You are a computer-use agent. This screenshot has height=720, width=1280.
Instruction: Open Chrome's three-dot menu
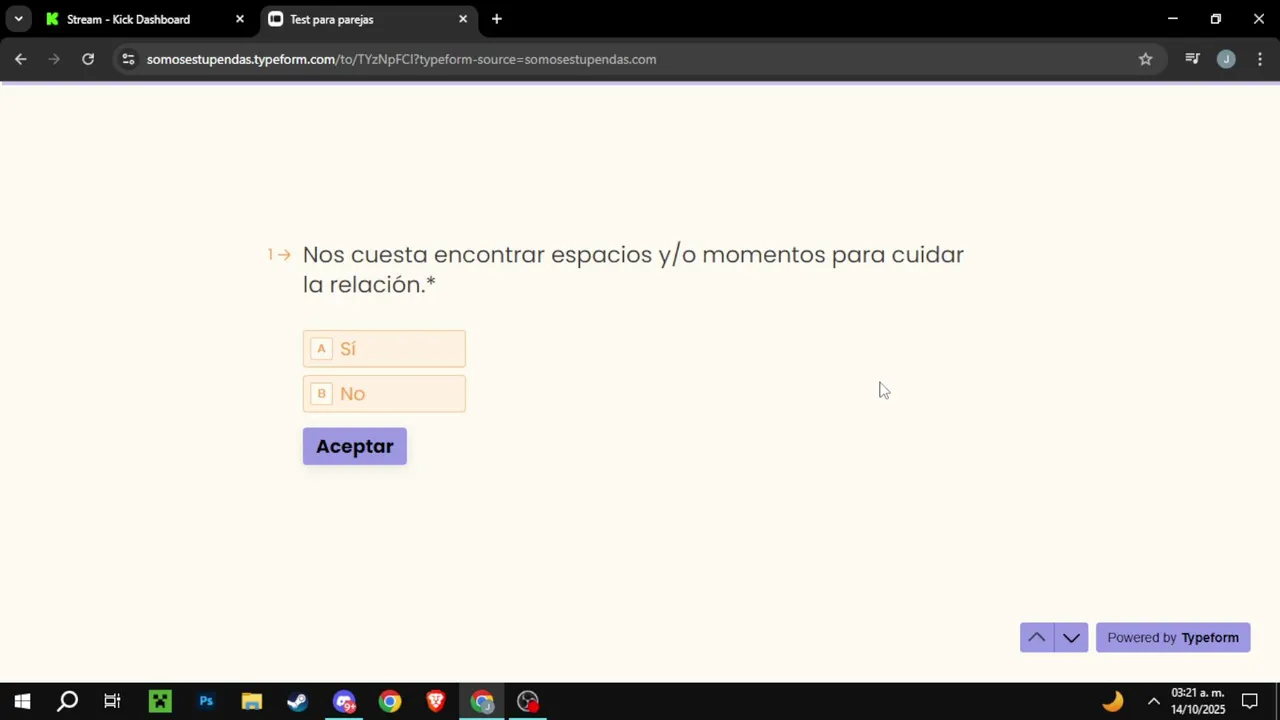[x=1260, y=59]
